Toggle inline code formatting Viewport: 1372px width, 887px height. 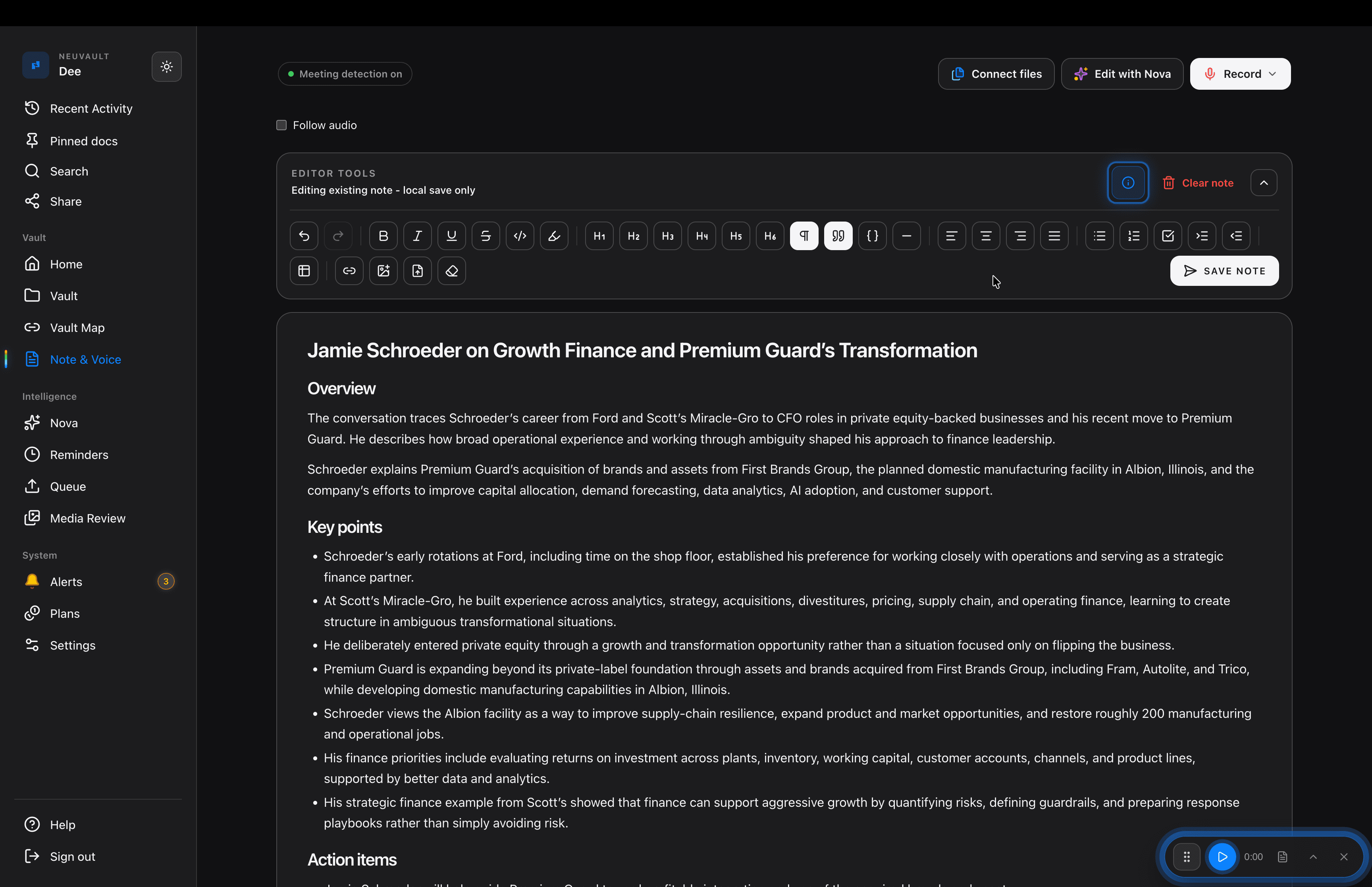(520, 235)
